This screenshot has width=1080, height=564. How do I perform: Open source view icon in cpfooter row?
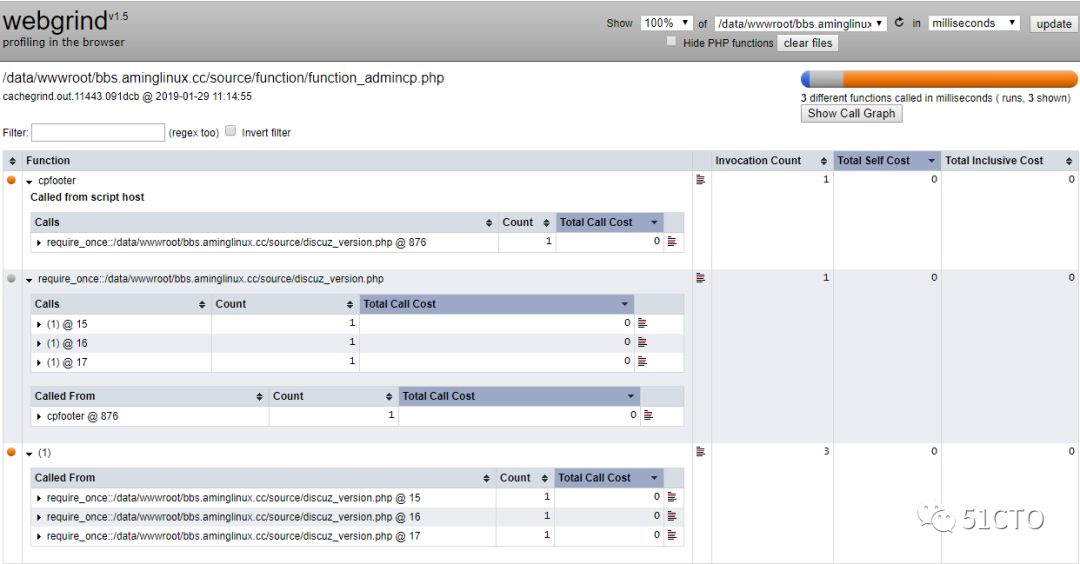[x=700, y=180]
